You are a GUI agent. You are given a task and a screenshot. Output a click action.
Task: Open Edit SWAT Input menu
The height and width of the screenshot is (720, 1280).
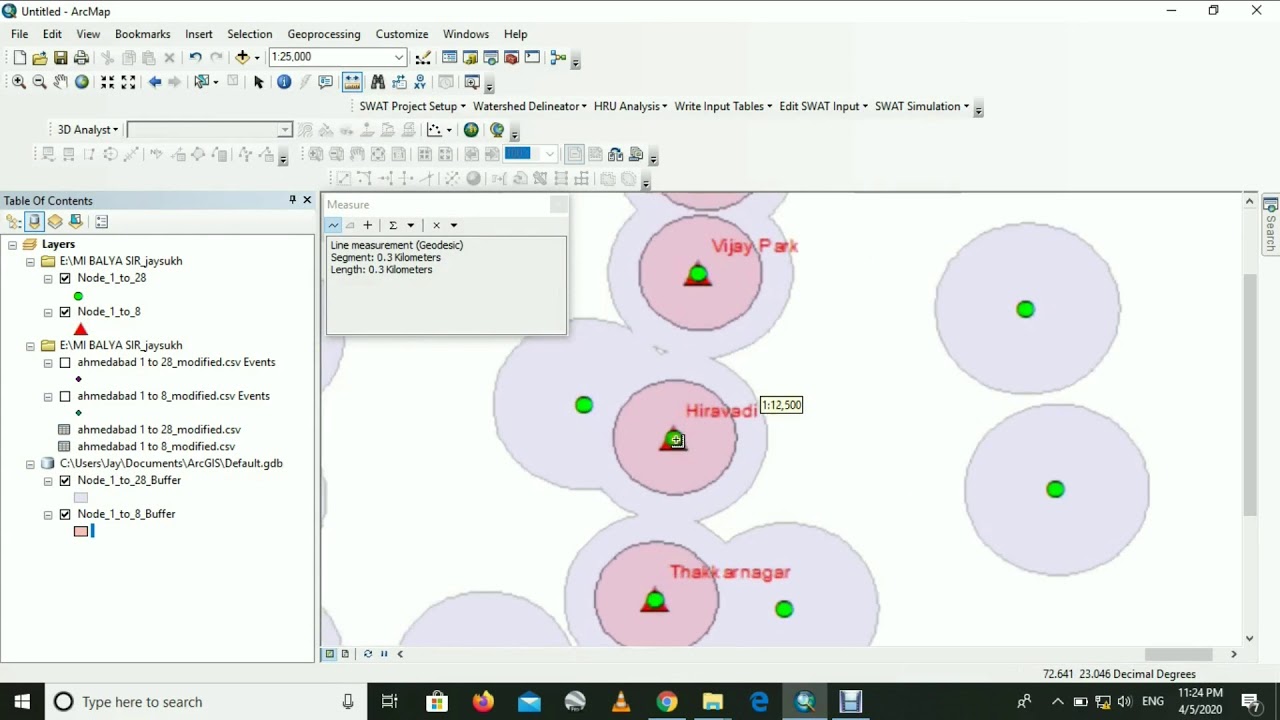(824, 106)
